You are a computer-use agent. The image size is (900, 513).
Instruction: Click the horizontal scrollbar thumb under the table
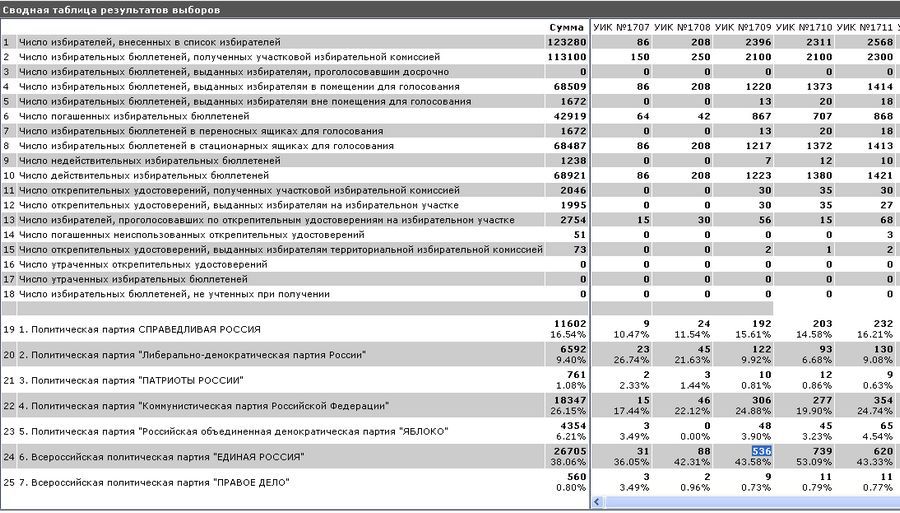pos(750,503)
